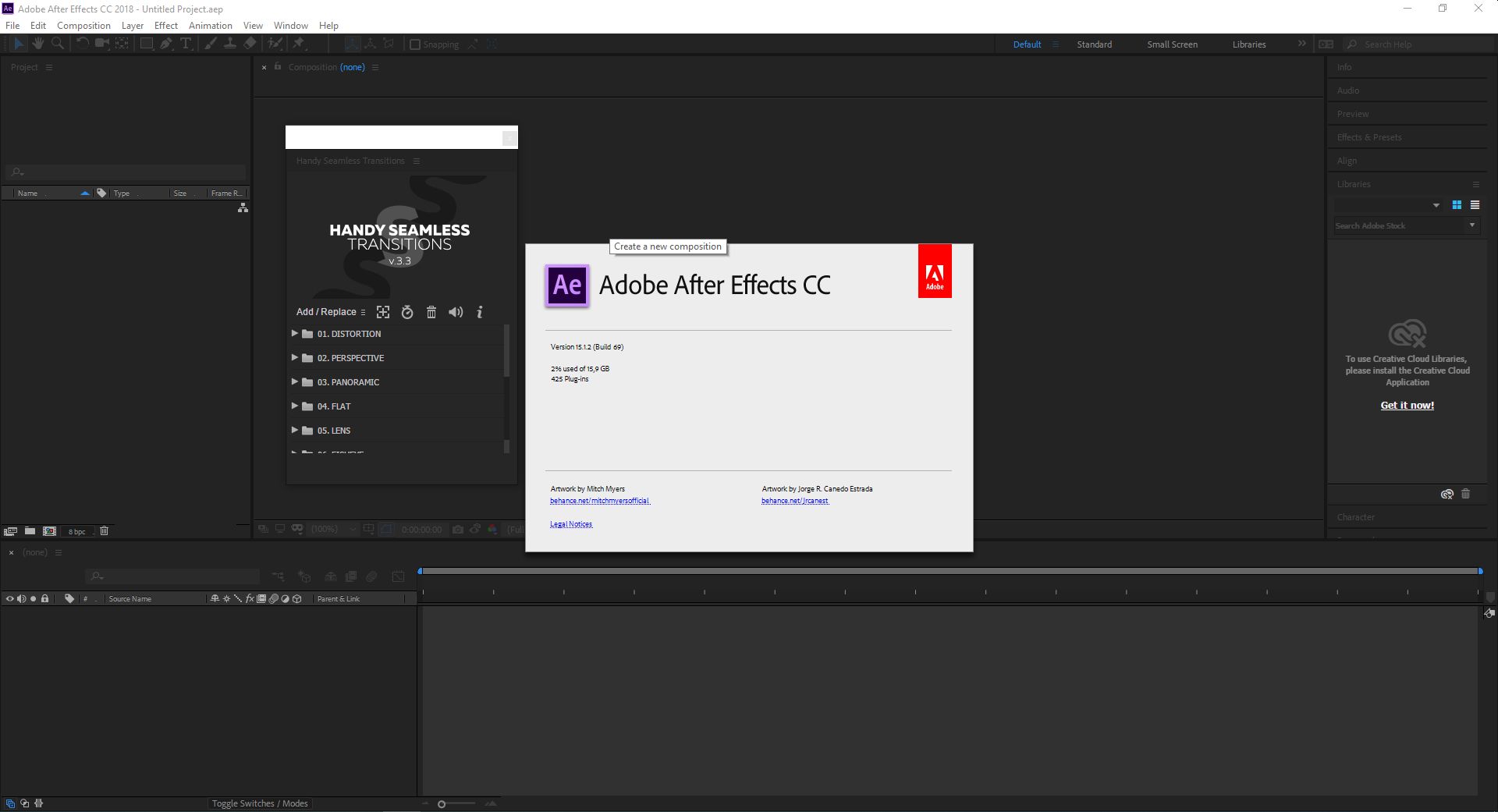
Task: Click Handy Seamless Transitions timer icon
Action: [x=407, y=312]
